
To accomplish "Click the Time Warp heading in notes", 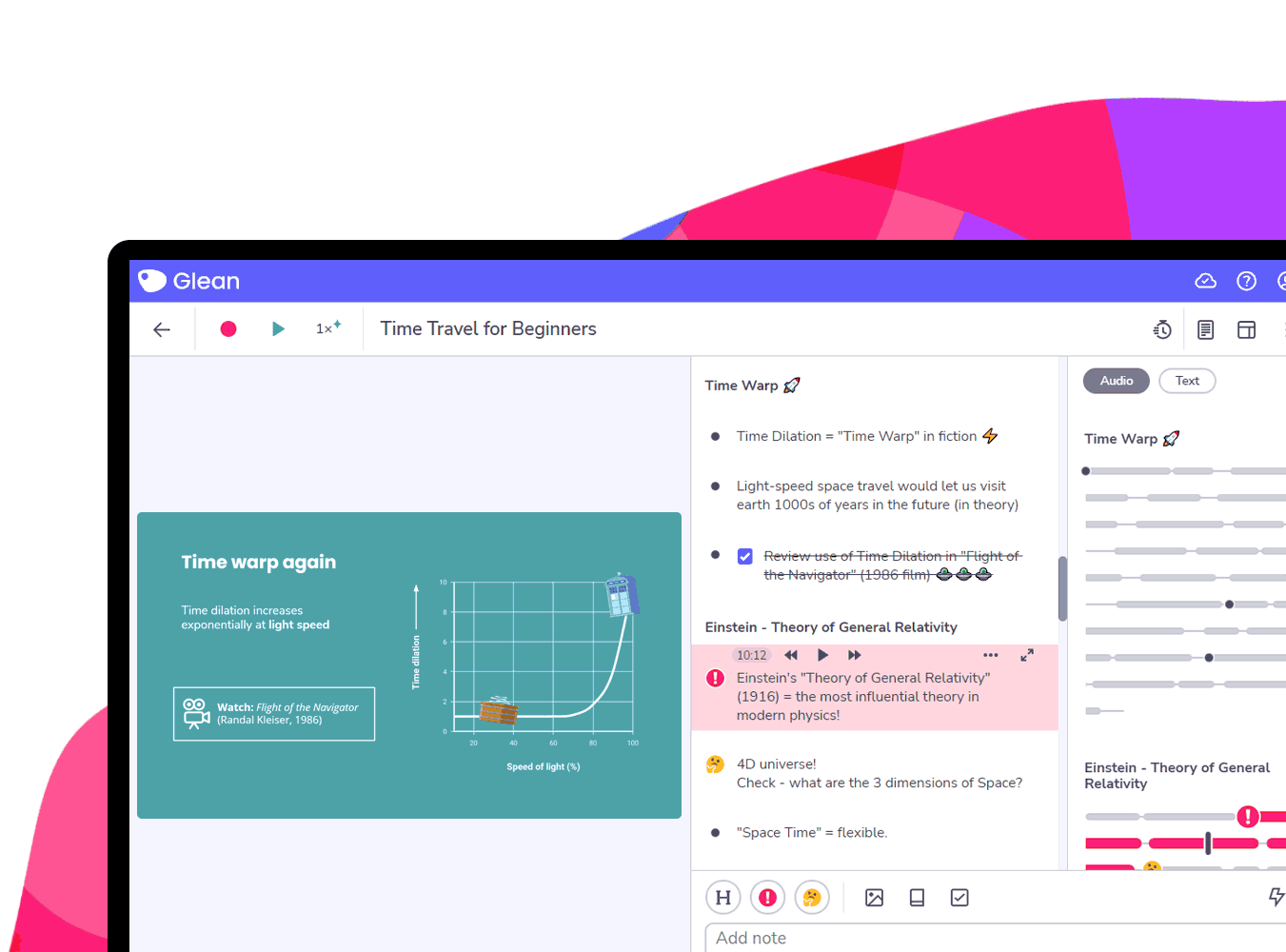I will point(753,385).
